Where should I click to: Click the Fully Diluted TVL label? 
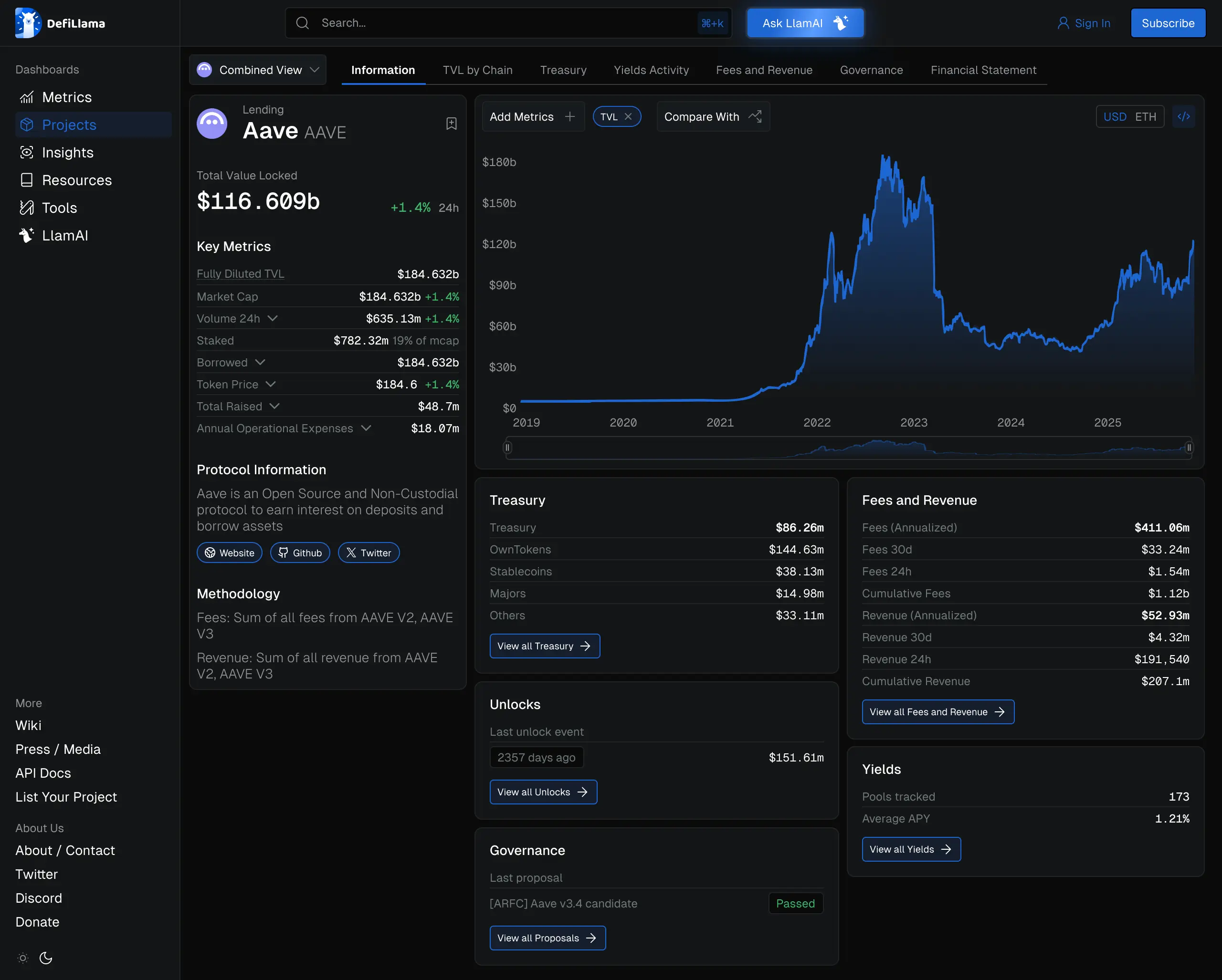pos(240,274)
